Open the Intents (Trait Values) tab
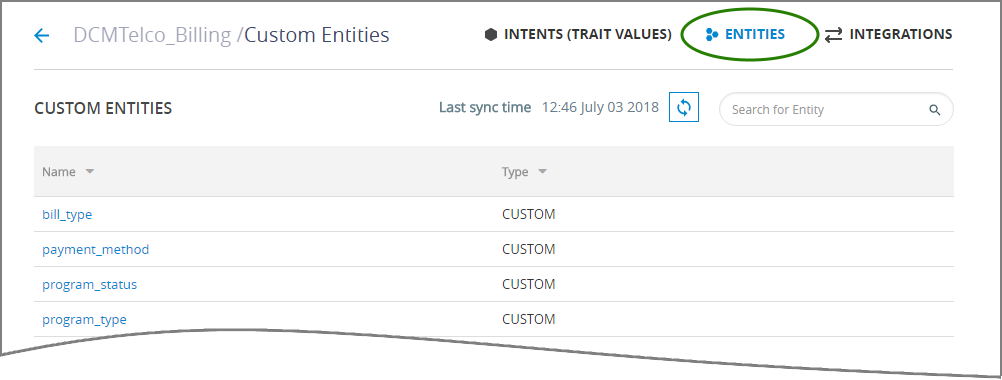 pyautogui.click(x=578, y=34)
